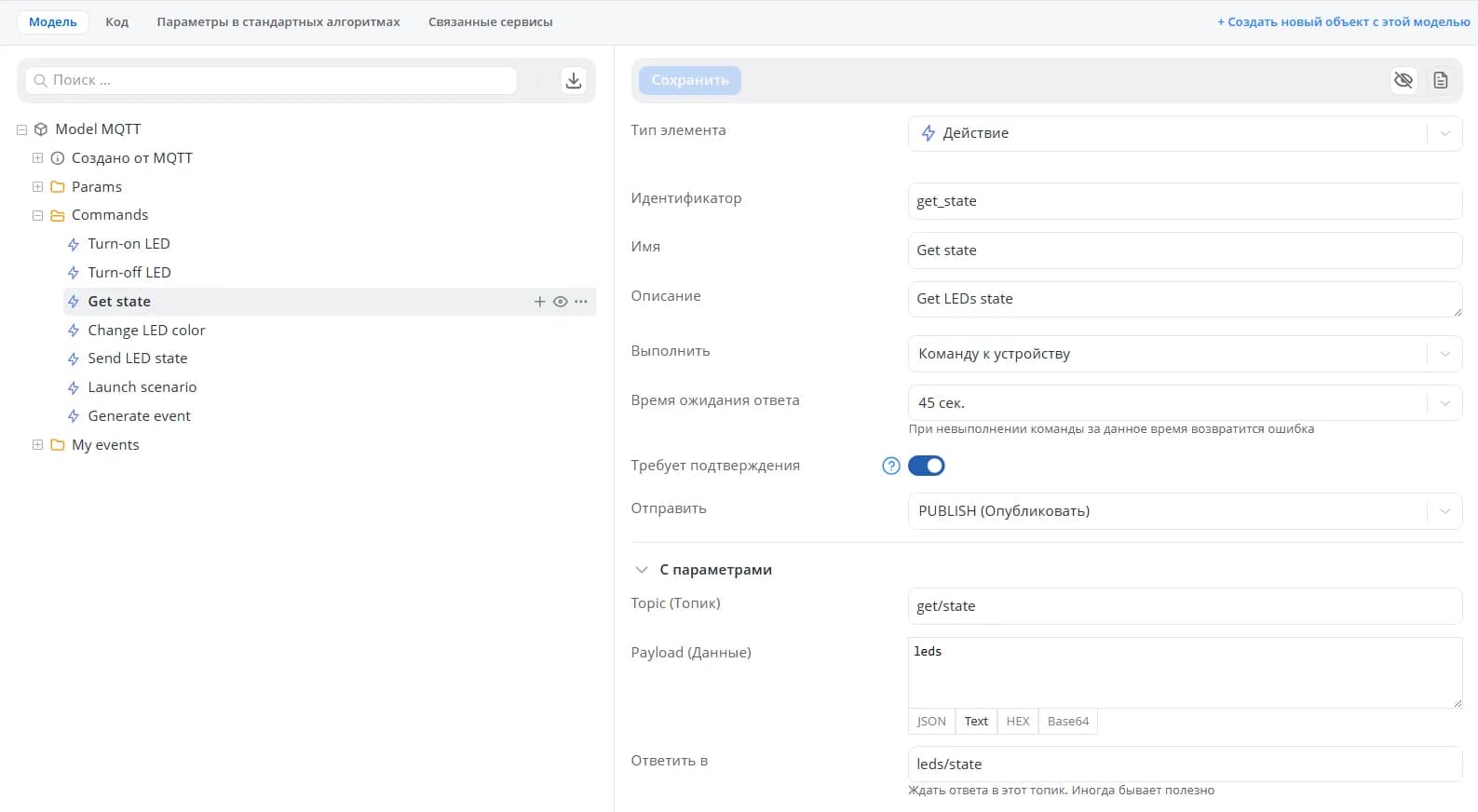Viewport: 1478px width, 812px height.
Task: Open the document icon in the editor header
Action: pos(1441,80)
